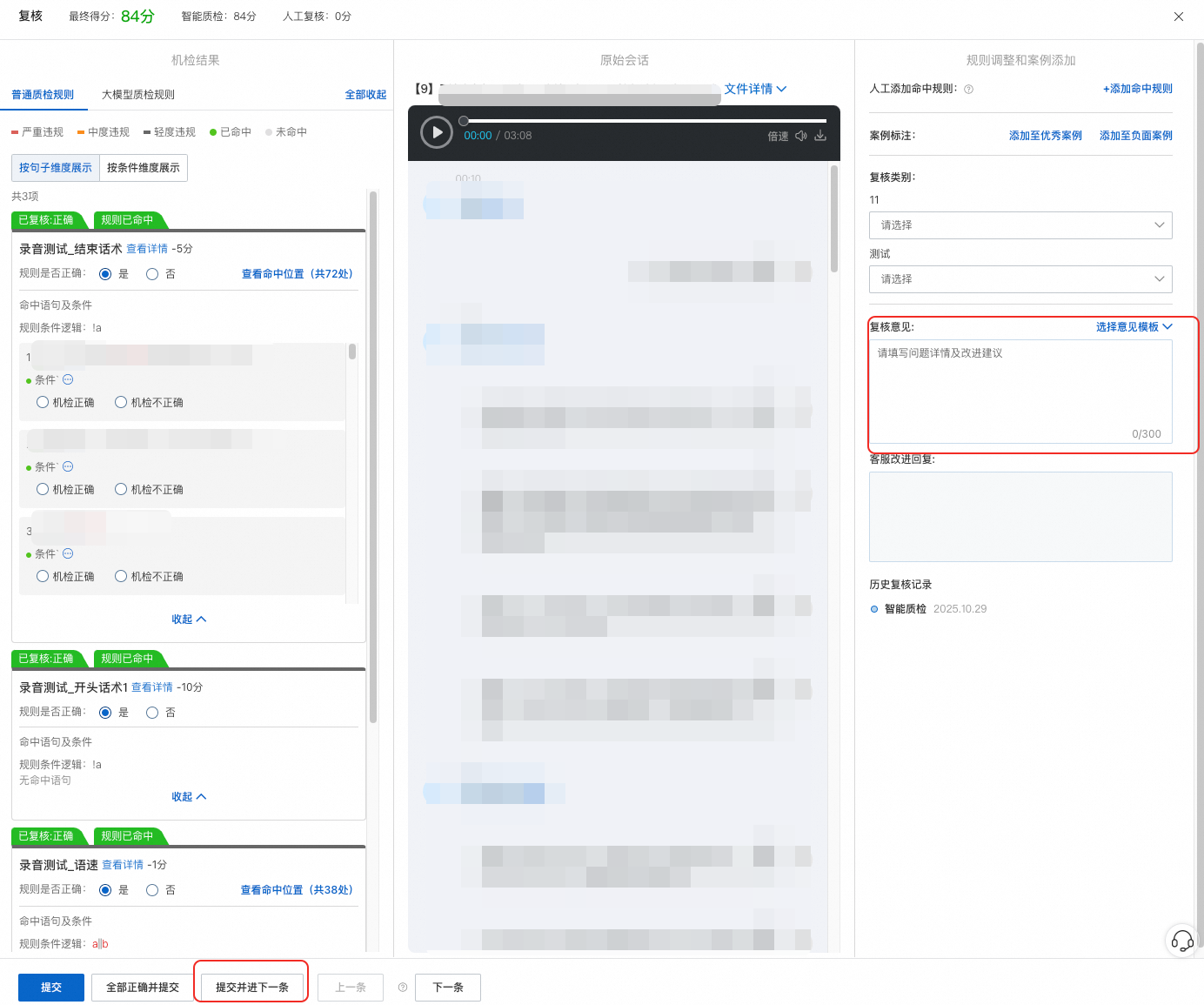
Task: Select 否 for 录音测试_开头话术1 rule
Action: point(152,713)
